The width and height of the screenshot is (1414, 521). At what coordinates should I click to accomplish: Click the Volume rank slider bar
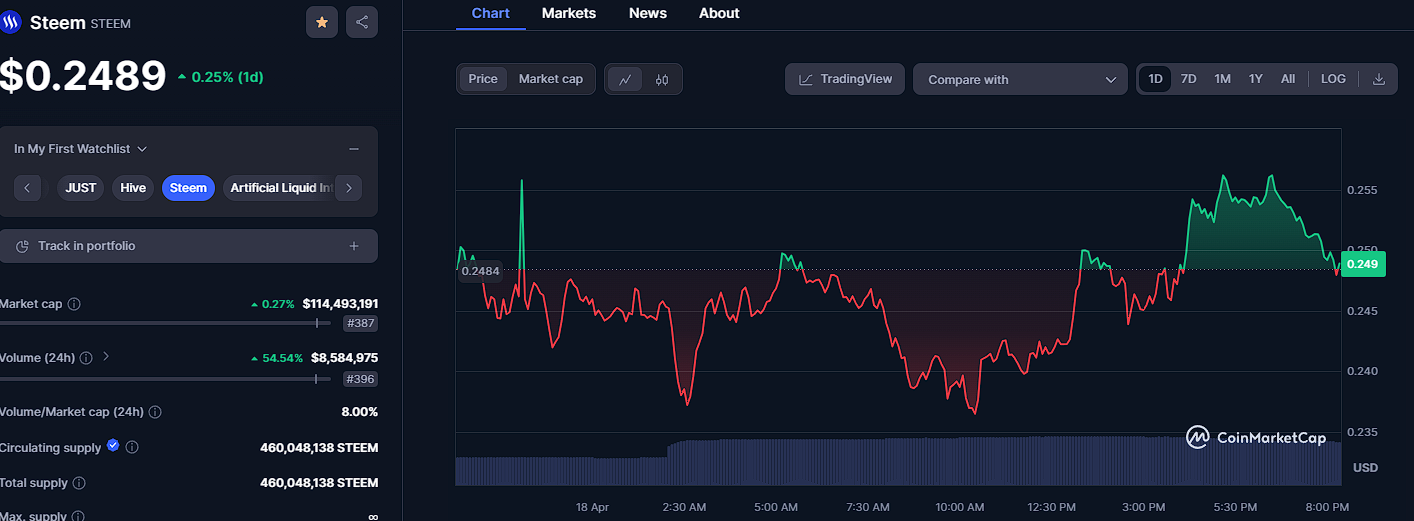(x=166, y=379)
